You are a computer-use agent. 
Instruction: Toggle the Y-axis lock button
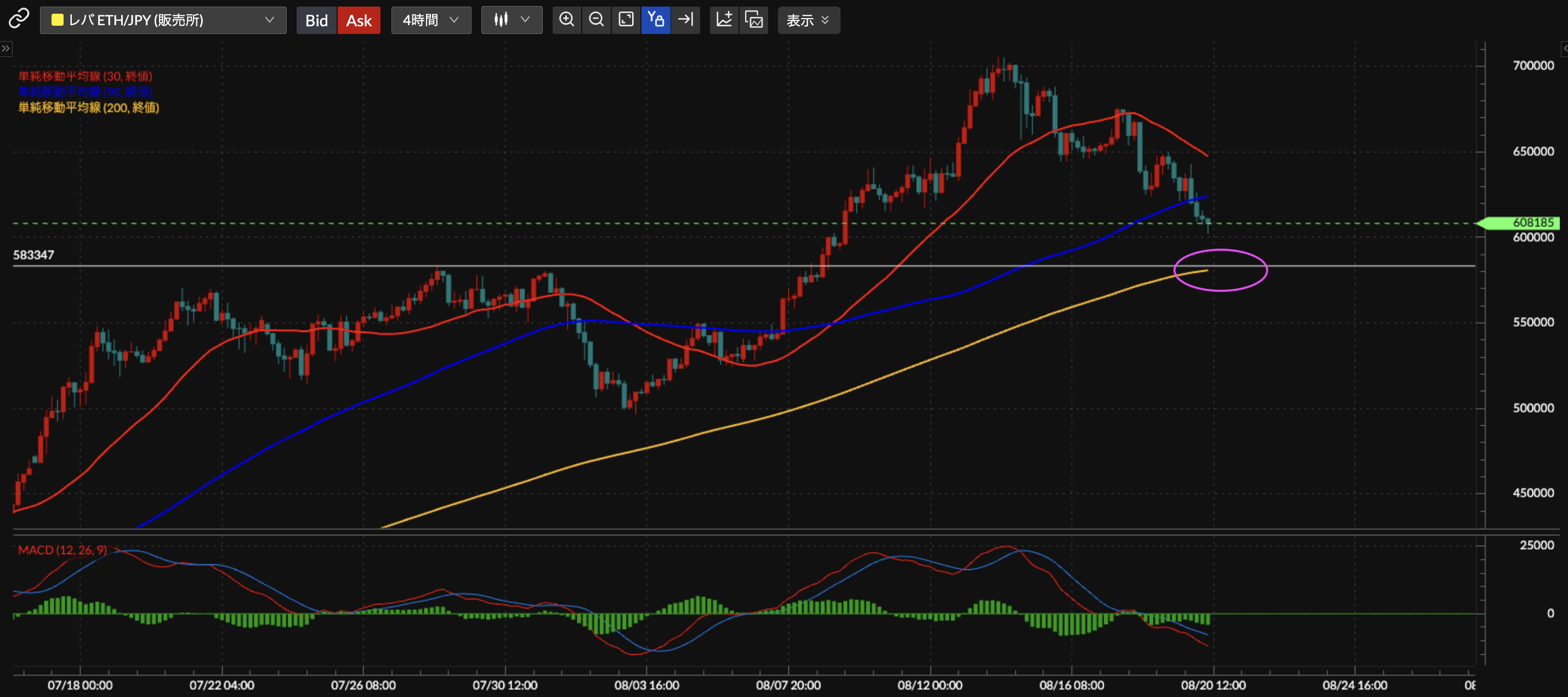point(656,20)
